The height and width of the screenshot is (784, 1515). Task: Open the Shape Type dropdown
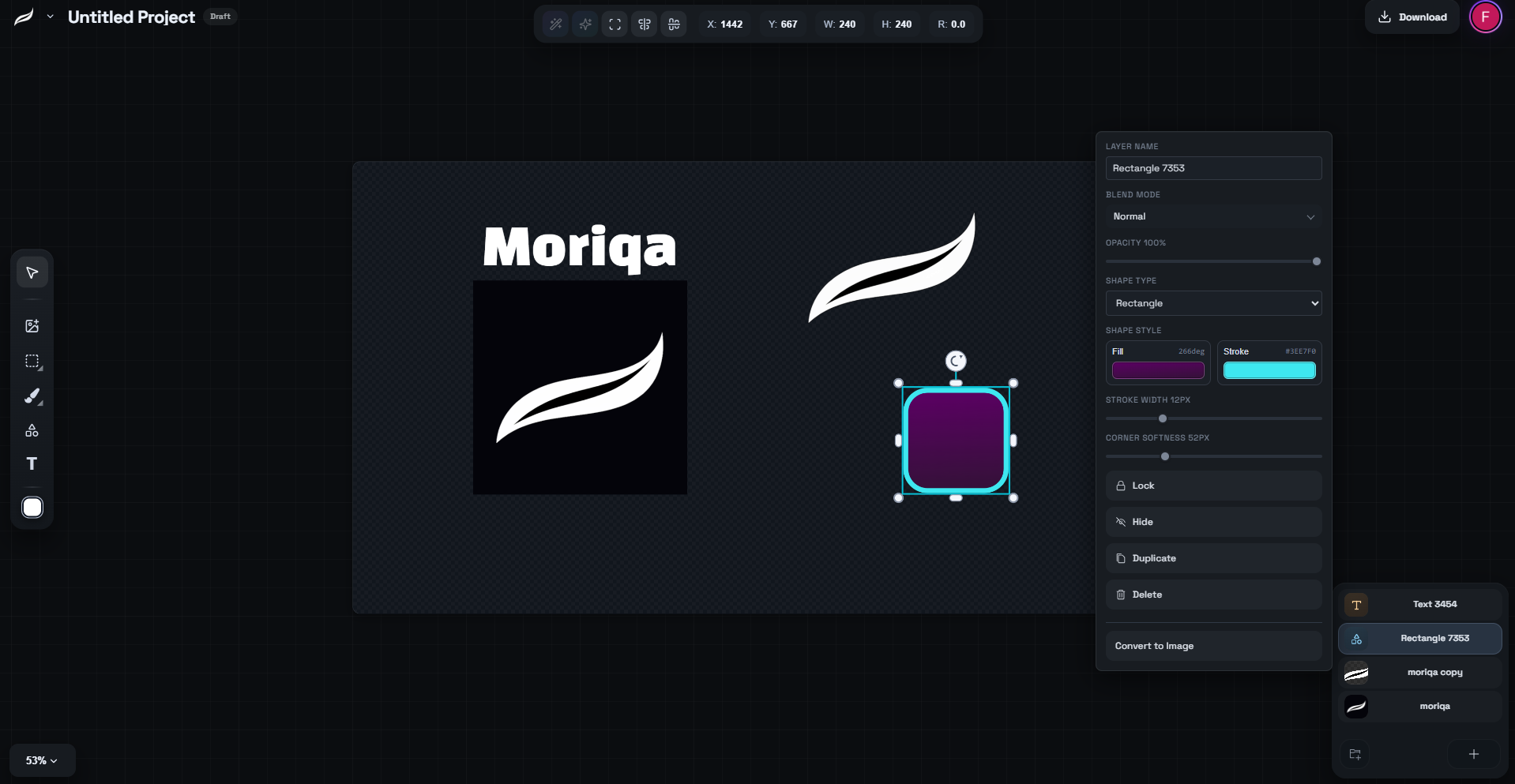point(1213,303)
